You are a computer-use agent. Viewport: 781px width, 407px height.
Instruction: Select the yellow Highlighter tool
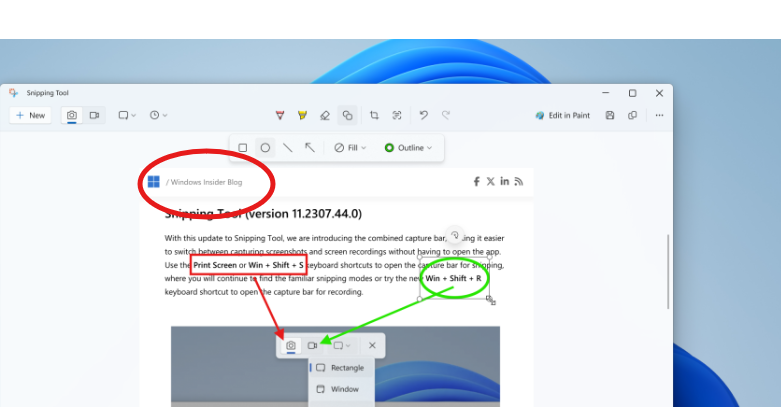coord(302,115)
